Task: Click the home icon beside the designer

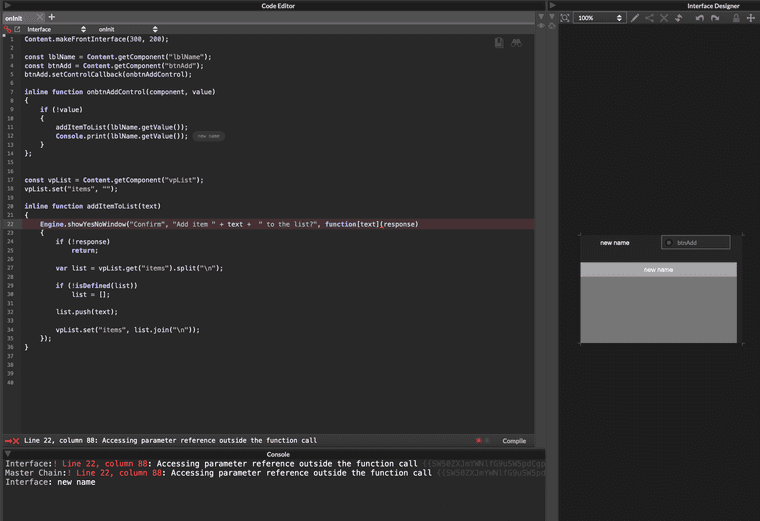Action: (552, 26)
